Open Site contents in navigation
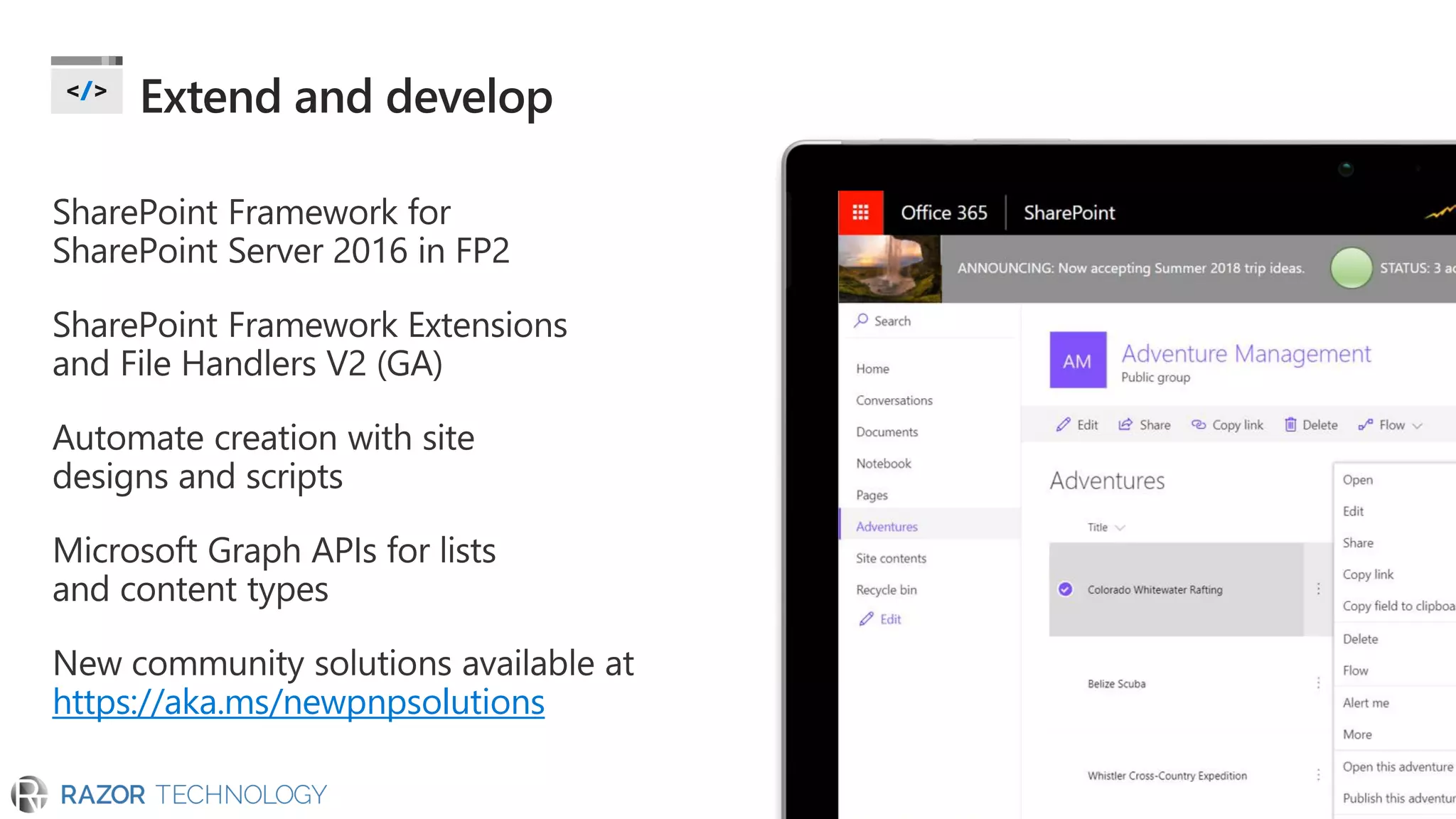Image resolution: width=1456 pixels, height=819 pixels. (891, 558)
